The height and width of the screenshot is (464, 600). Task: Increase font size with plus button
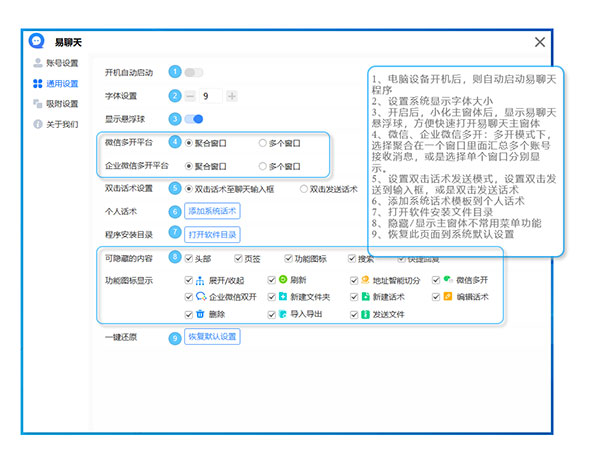click(232, 96)
